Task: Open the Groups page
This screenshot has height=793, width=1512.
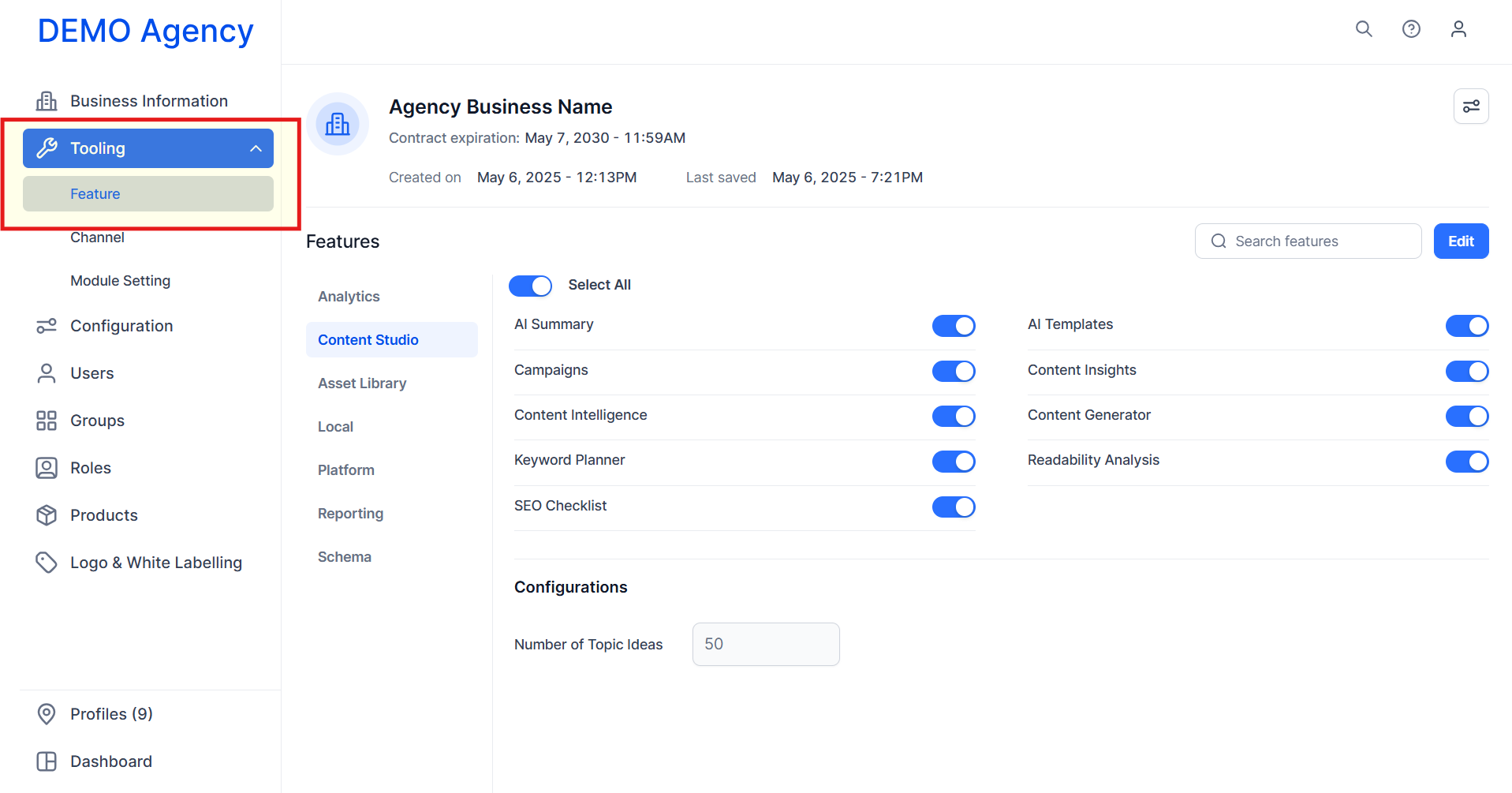Action: [x=148, y=421]
